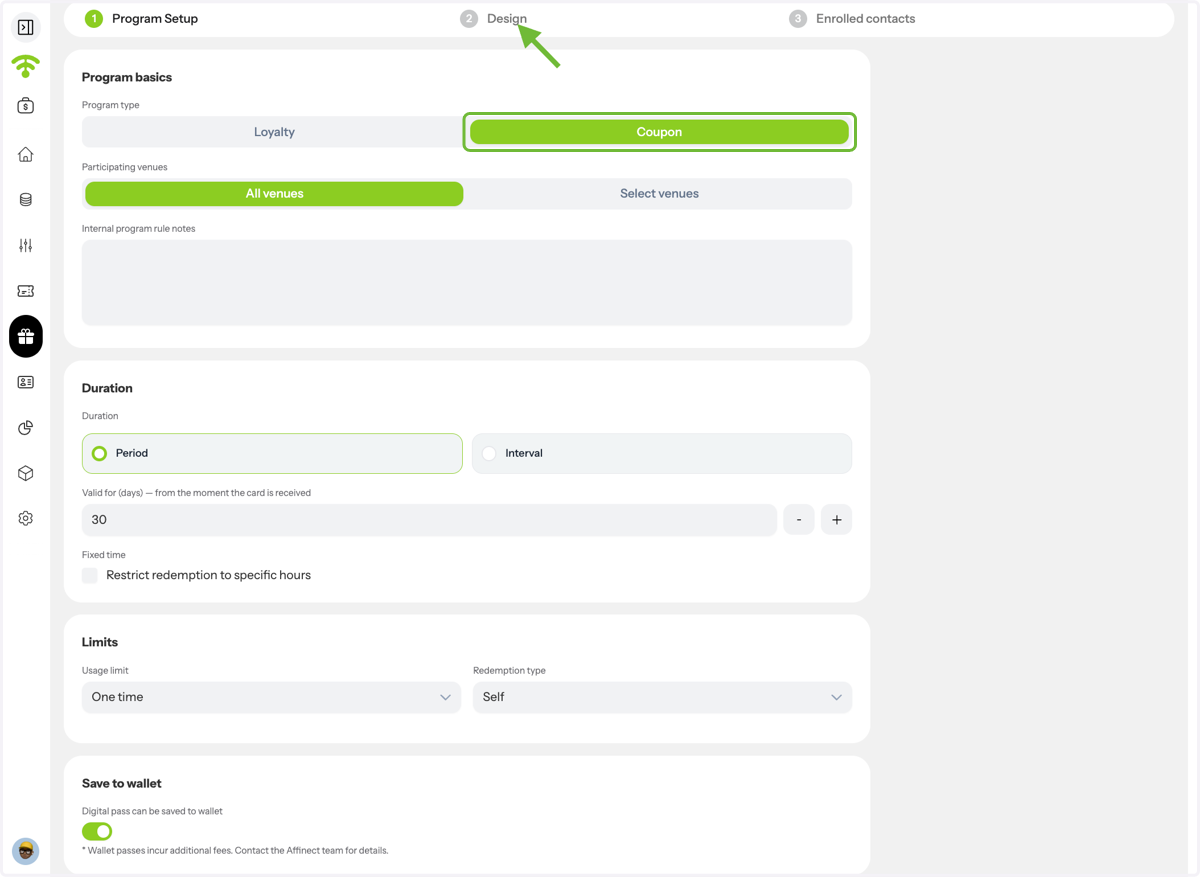Viewport: 1200px width, 877px height.
Task: Open the Usage limit dropdown
Action: click(271, 697)
